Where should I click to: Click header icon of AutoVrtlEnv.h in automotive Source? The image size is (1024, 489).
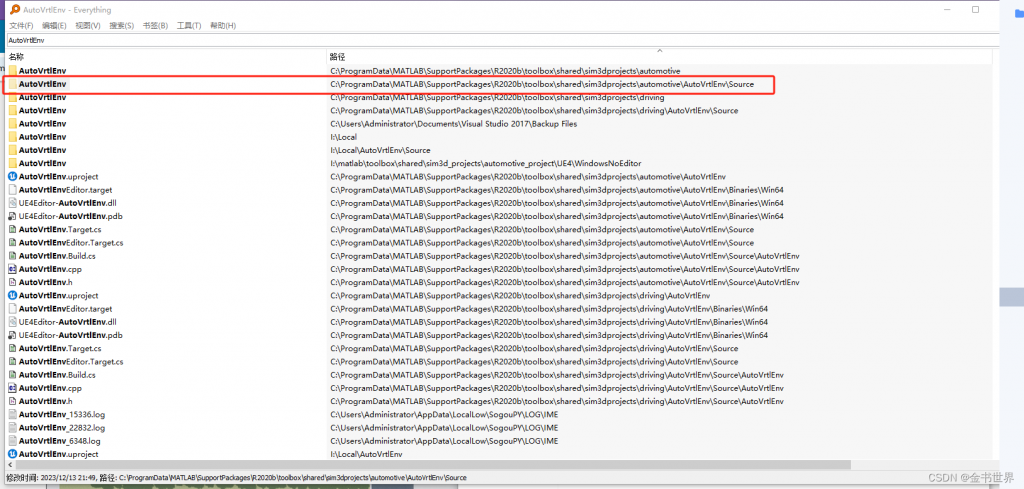pos(13,282)
